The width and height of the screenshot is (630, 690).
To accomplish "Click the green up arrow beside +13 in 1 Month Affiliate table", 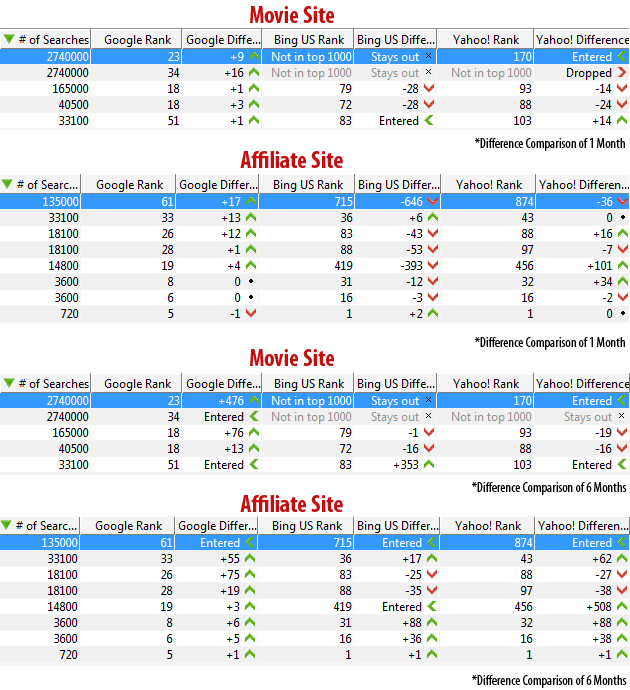I will [251, 217].
